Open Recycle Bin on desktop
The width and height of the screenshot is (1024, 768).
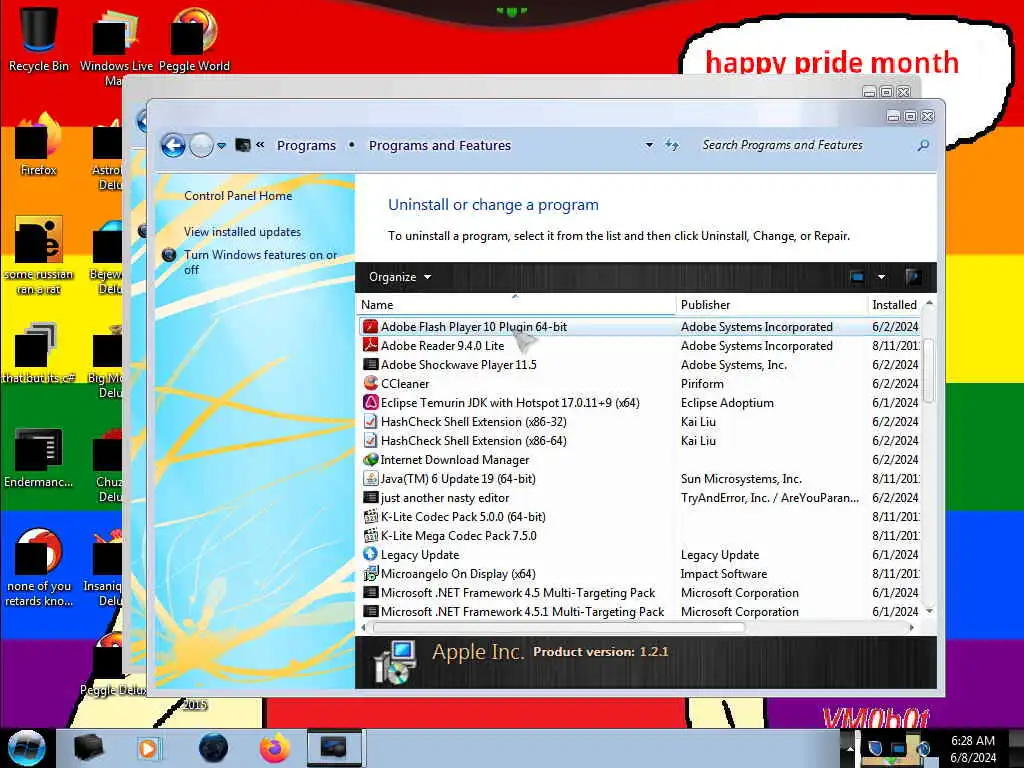click(39, 39)
